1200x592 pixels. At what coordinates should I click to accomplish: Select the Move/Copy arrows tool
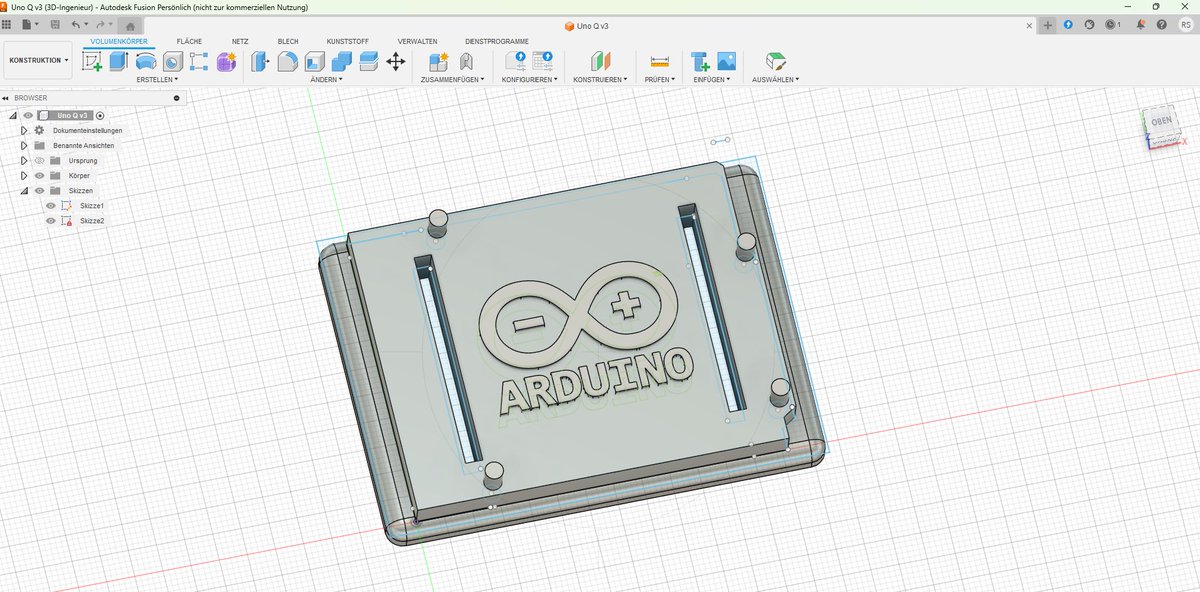click(x=395, y=61)
